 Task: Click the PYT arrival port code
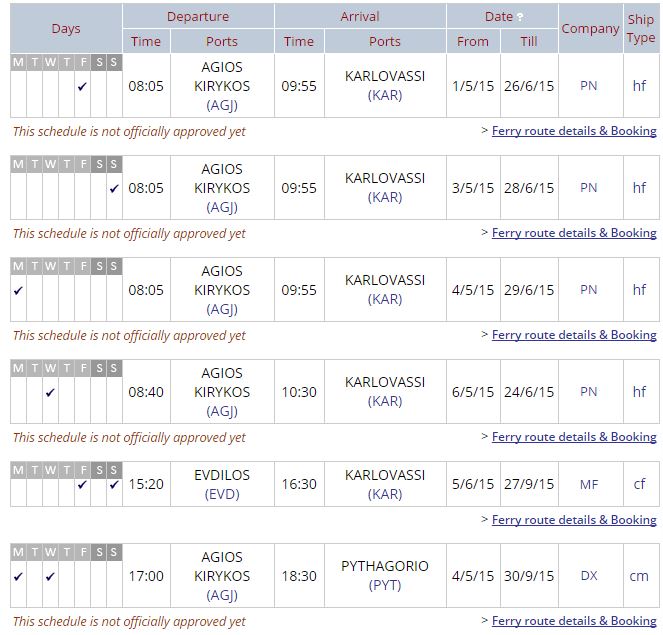click(x=385, y=585)
